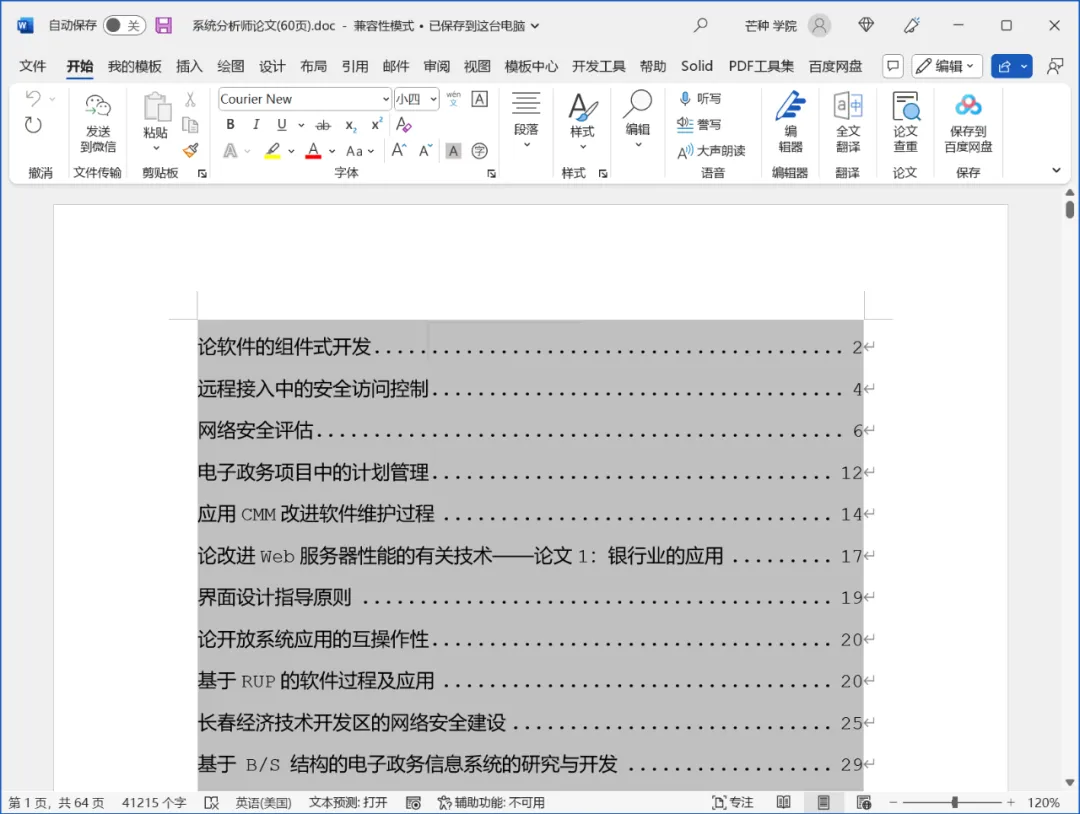Expand the font size dropdown
This screenshot has width=1080, height=814.
(432, 99)
